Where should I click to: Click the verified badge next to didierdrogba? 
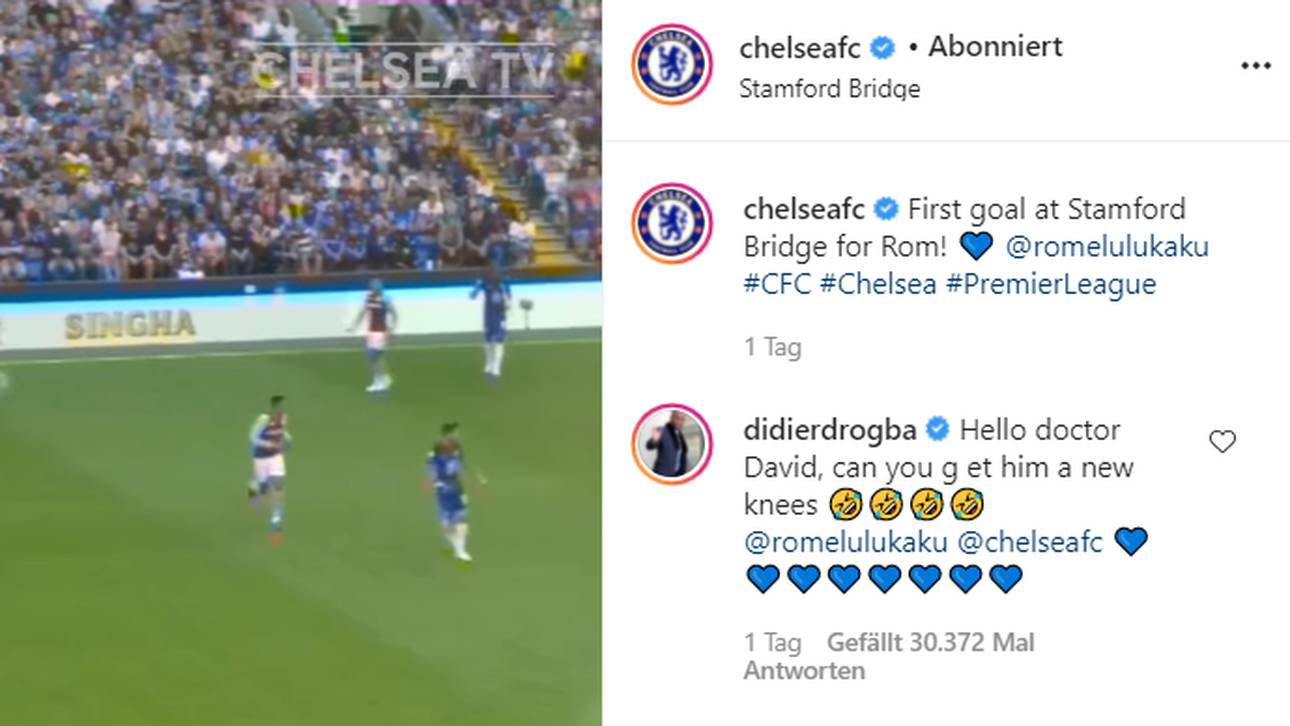938,430
